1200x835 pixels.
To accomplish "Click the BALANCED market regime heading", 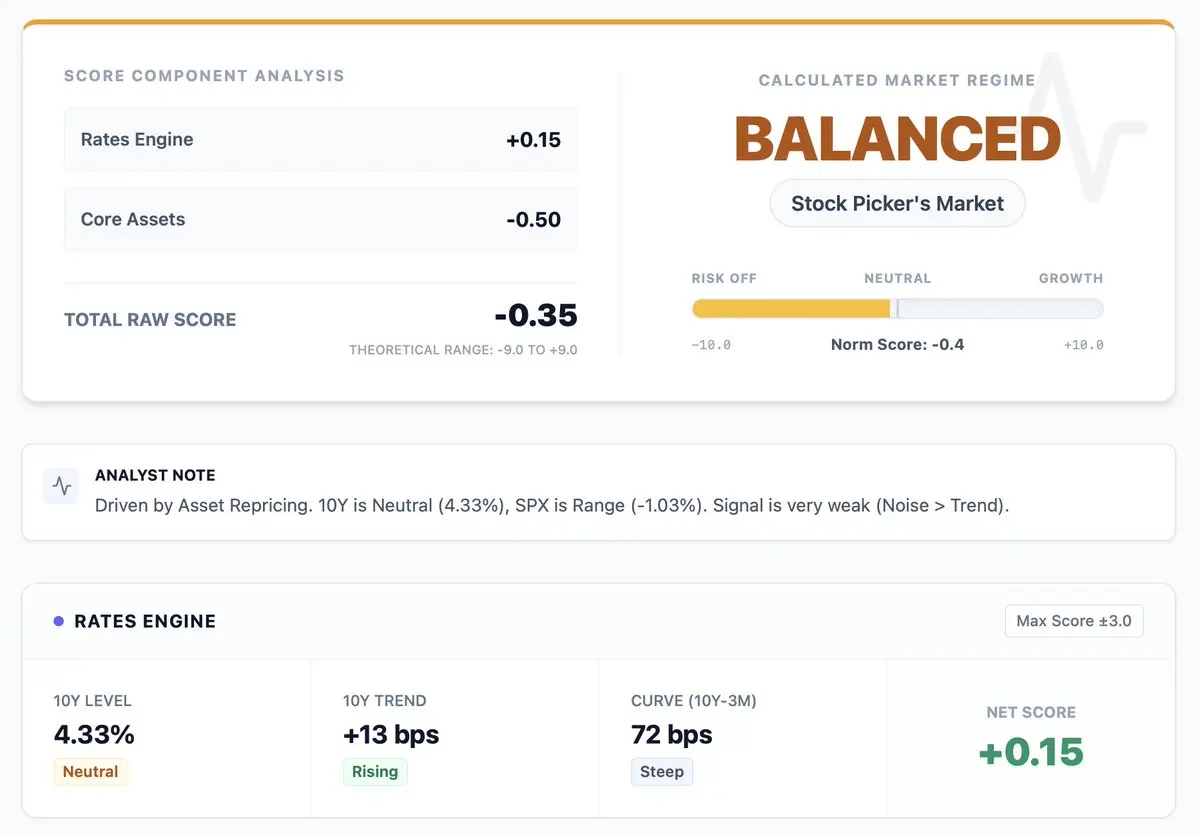I will pyautogui.click(x=897, y=139).
